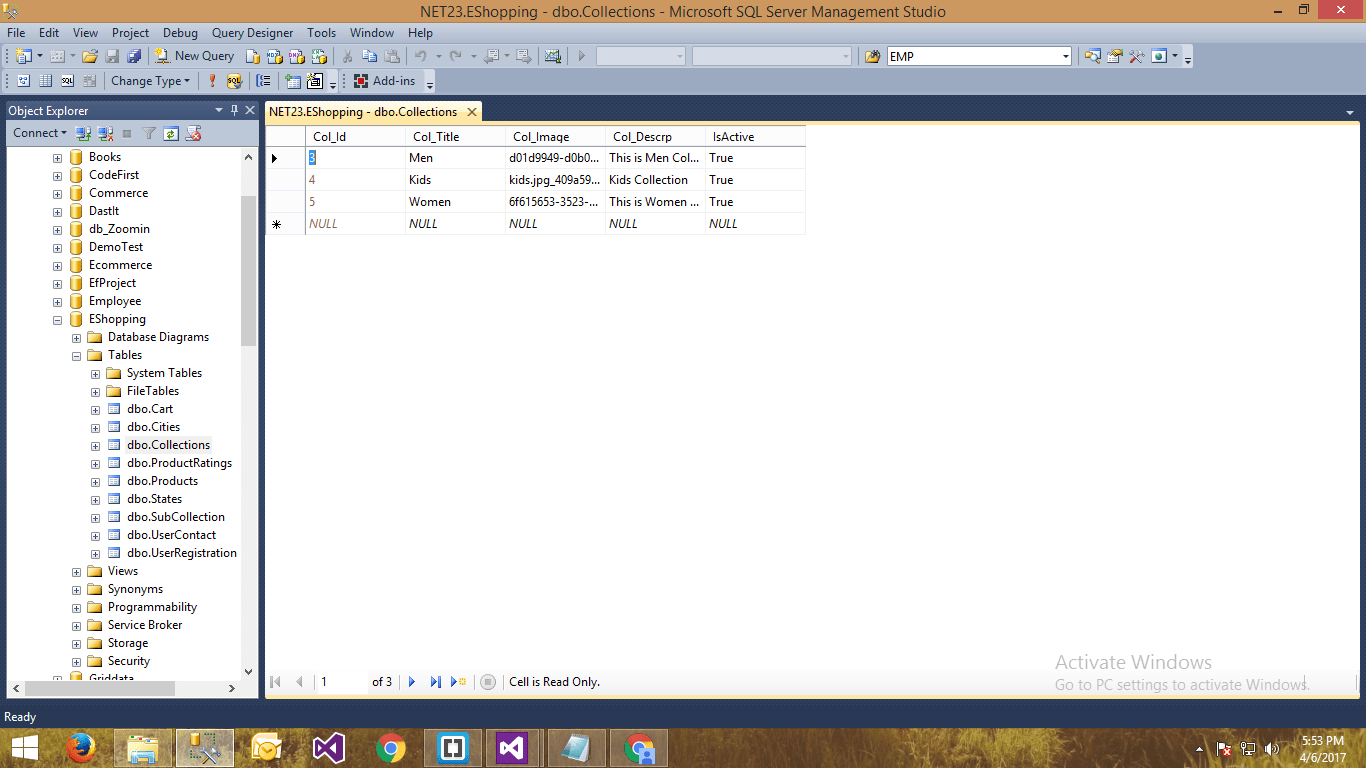Screen dimensions: 1366x768
Task: Click the Windows Start button
Action: (x=24, y=748)
